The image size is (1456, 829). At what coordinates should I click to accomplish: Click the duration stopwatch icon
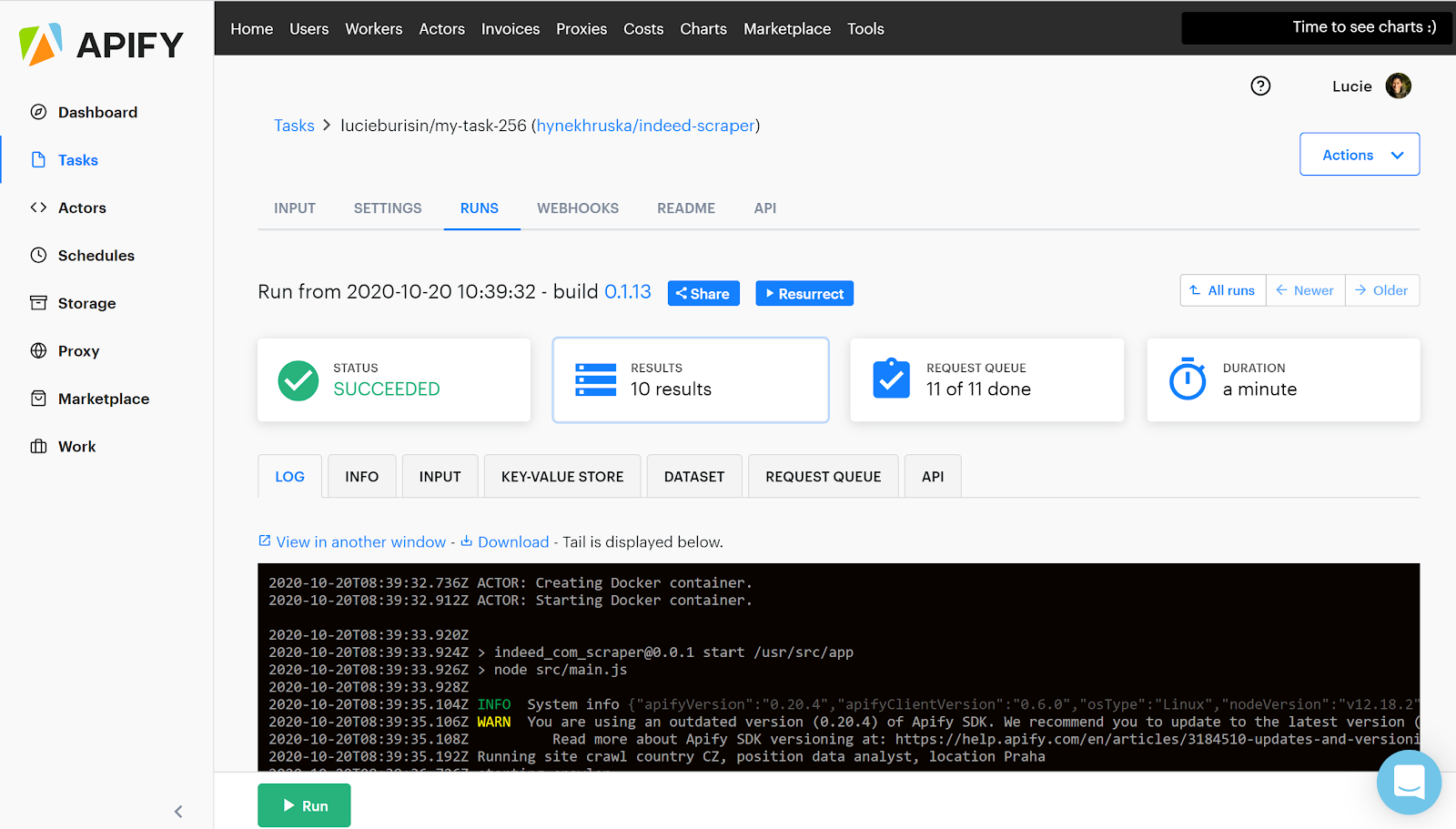(x=1188, y=379)
